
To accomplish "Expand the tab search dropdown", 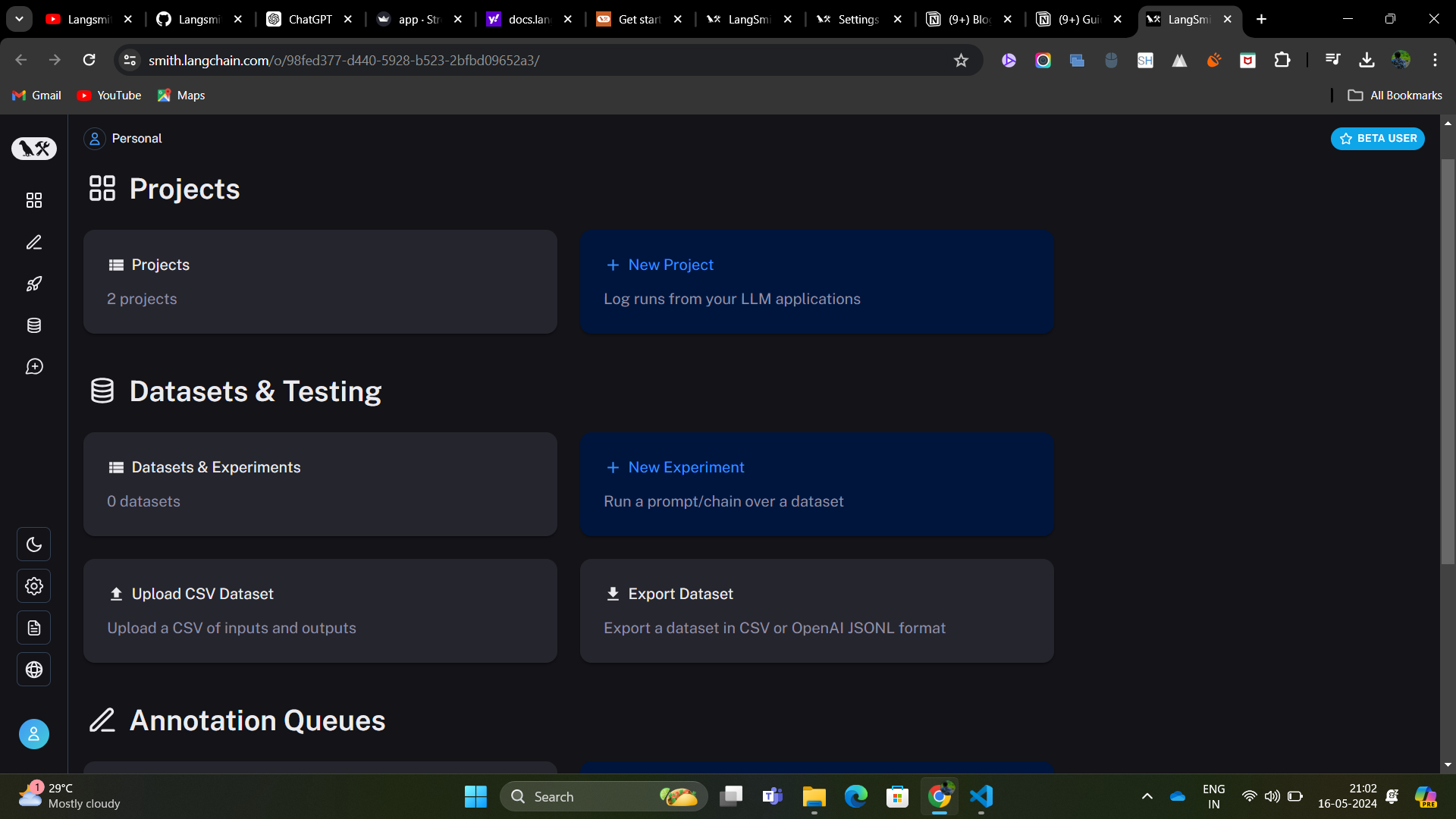I will [x=19, y=19].
